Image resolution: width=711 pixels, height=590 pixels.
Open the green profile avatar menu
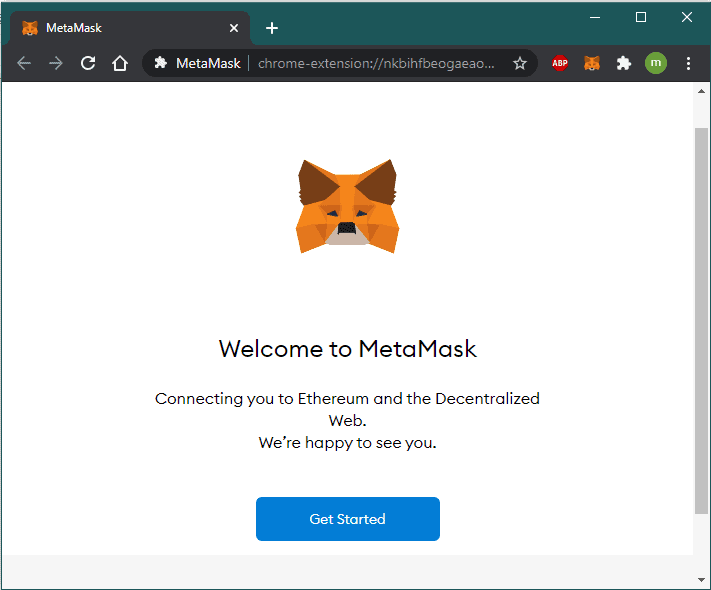pyautogui.click(x=656, y=63)
